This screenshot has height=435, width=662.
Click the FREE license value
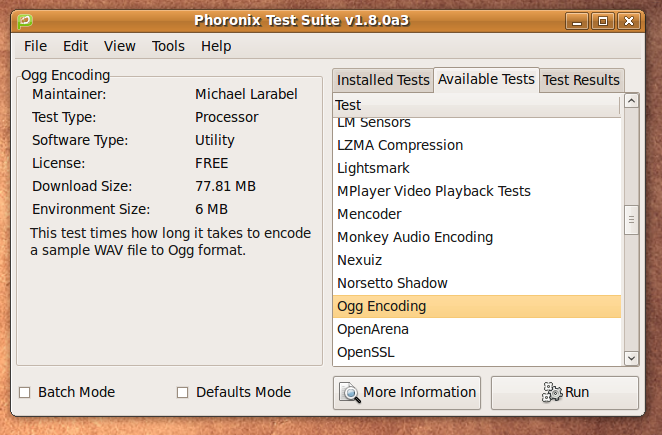point(212,163)
